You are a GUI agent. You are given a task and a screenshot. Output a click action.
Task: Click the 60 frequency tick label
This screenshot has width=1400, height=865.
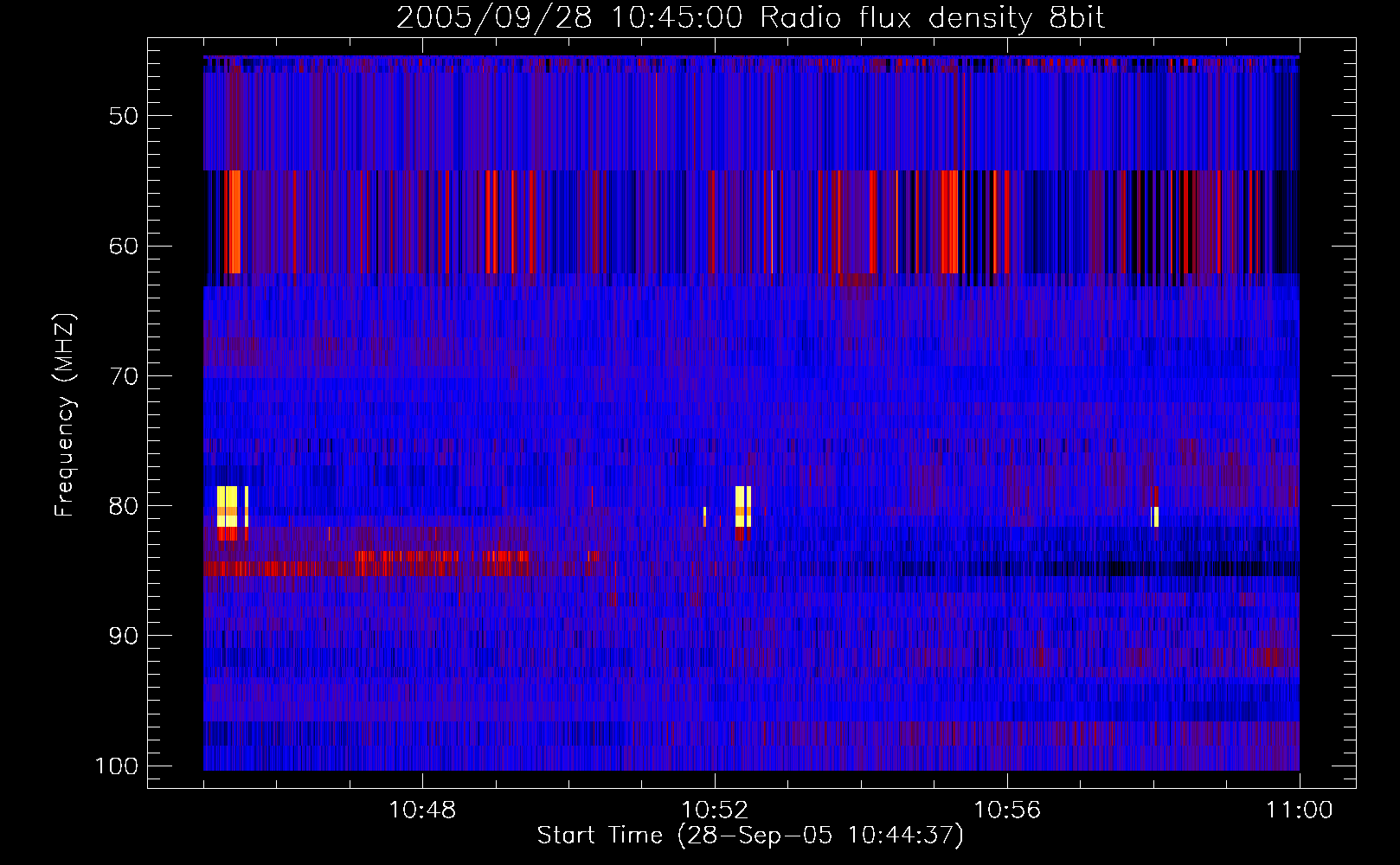[x=124, y=247]
